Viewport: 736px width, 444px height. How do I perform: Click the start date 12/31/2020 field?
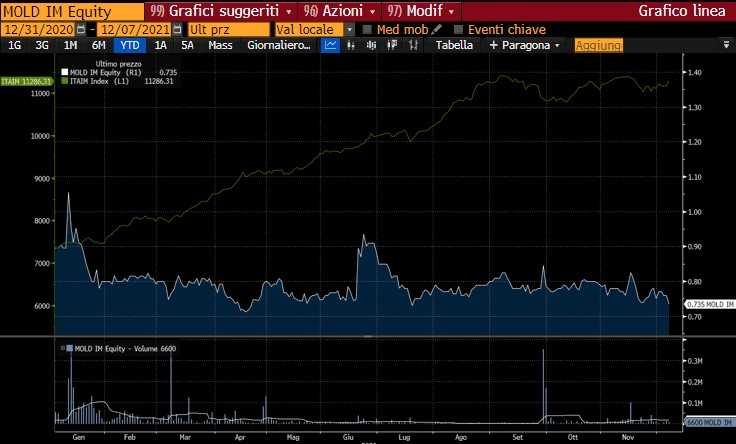[38, 30]
